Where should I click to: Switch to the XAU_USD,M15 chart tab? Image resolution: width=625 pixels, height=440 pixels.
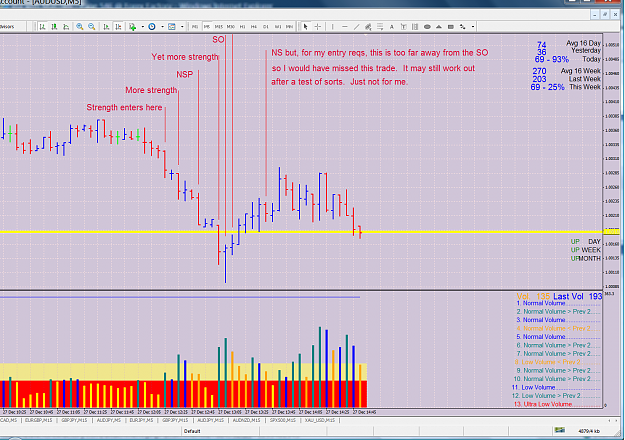pyautogui.click(x=320, y=420)
